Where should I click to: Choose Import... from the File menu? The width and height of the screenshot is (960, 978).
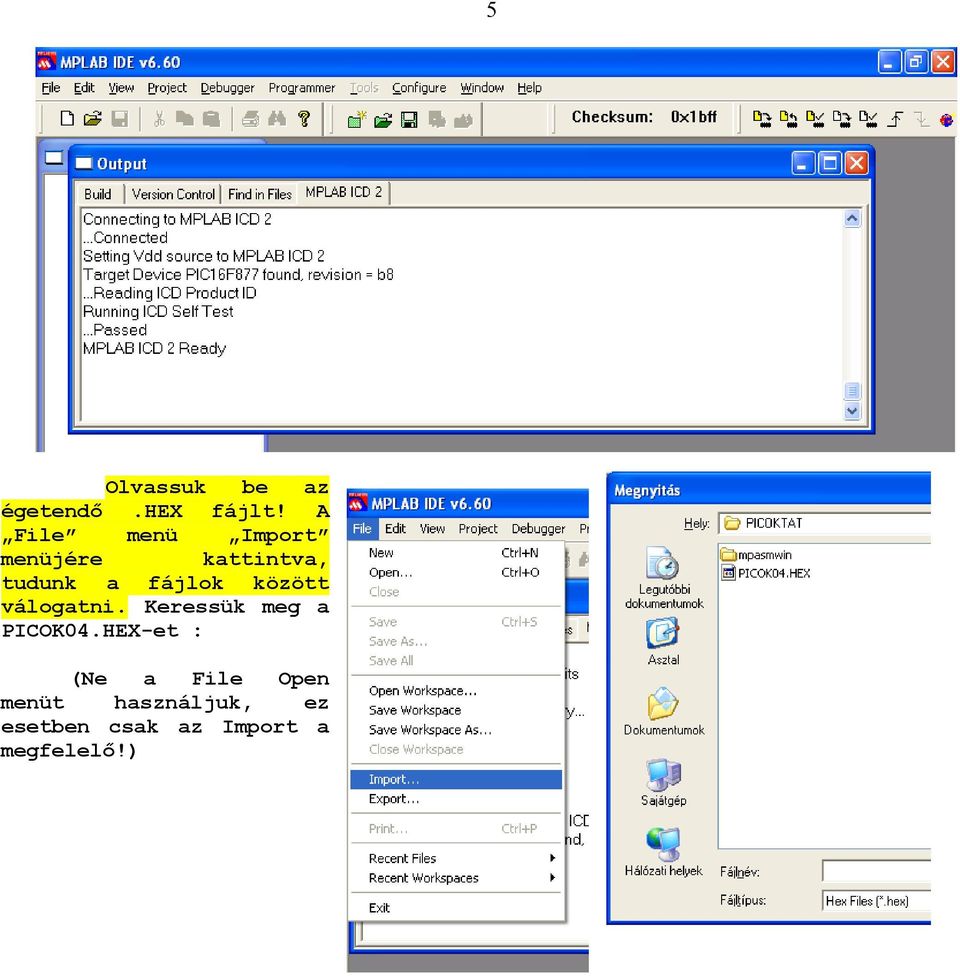coord(457,779)
